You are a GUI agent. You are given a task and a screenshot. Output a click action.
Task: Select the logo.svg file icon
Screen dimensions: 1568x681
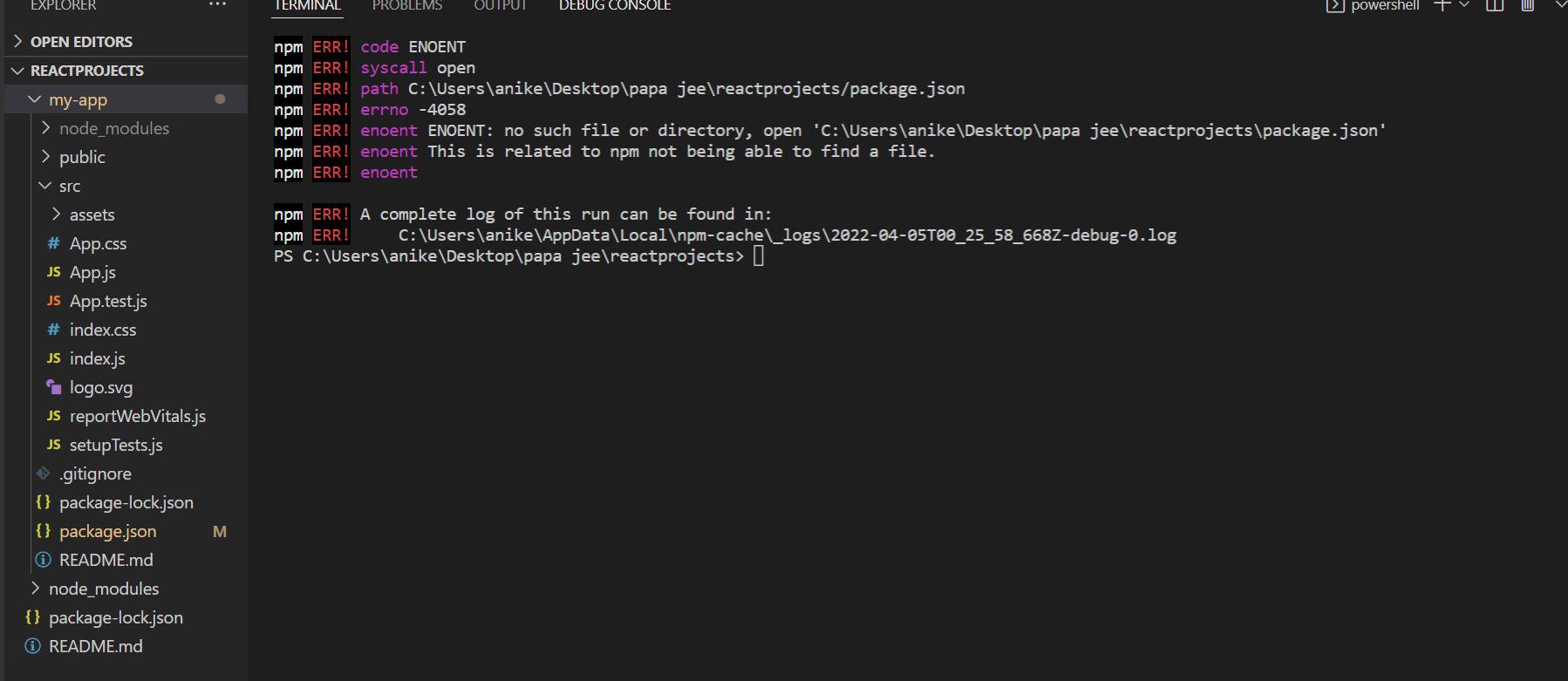(x=52, y=387)
